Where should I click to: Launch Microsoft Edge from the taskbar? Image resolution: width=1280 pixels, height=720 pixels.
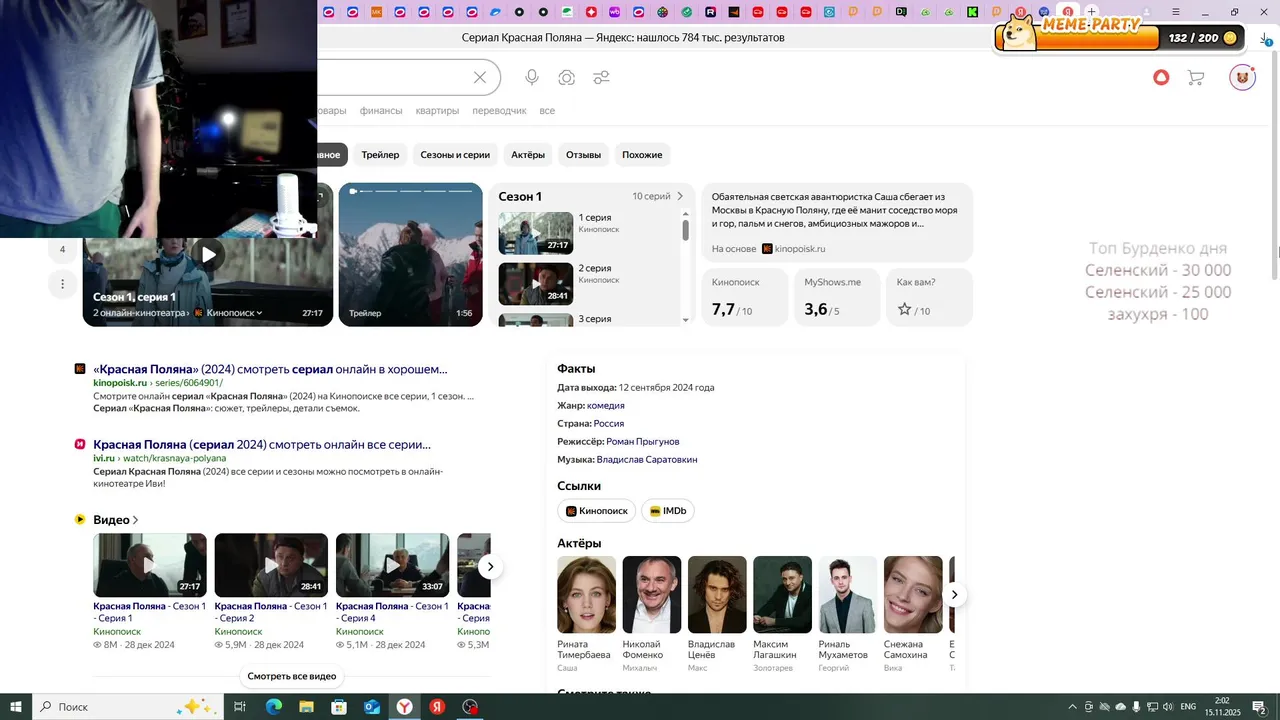(273, 706)
